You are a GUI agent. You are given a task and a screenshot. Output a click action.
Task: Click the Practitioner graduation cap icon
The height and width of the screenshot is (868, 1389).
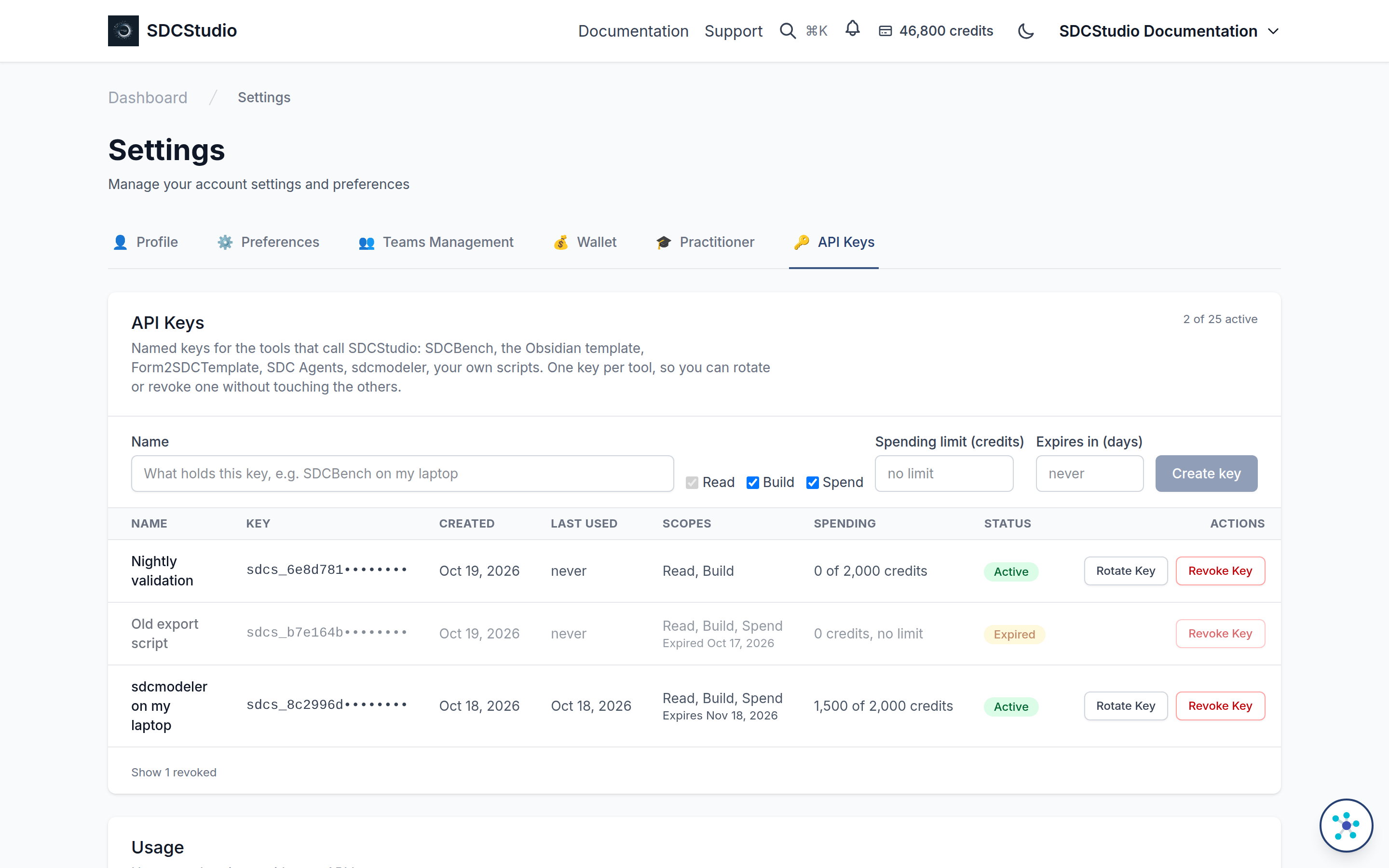click(x=664, y=242)
